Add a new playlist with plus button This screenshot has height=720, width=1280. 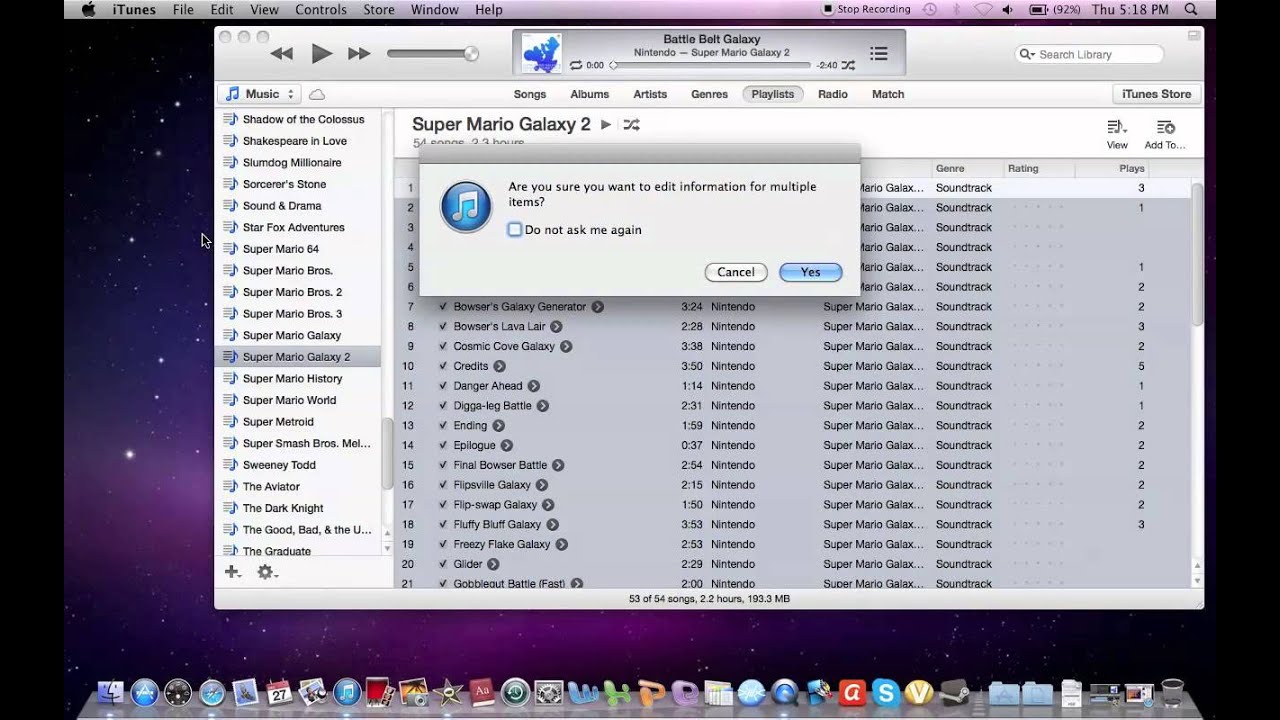click(x=232, y=572)
